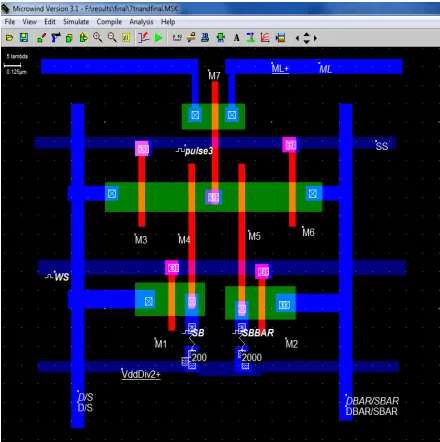Run simulation with green play icon
The width and height of the screenshot is (440, 442).
point(159,38)
